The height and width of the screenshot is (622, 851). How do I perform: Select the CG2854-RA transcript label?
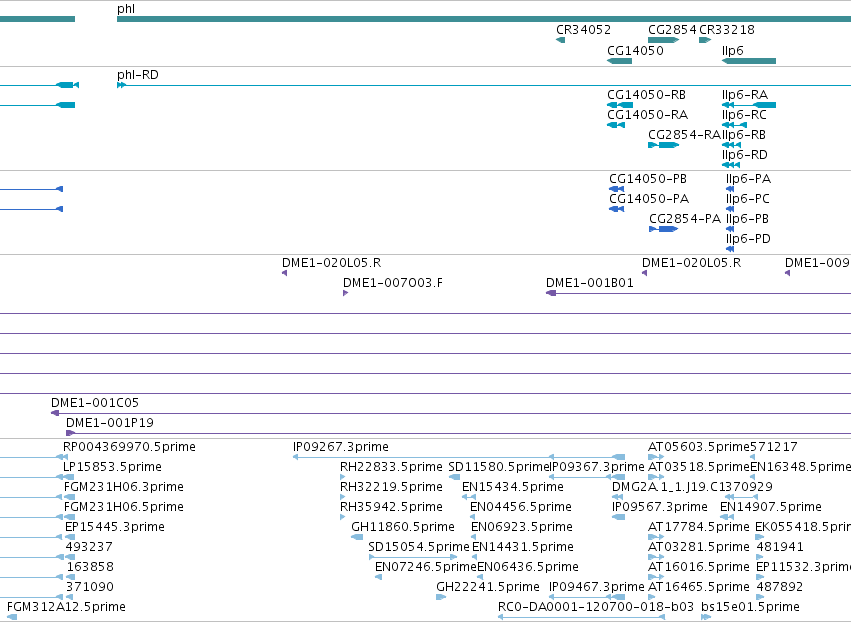(684, 135)
